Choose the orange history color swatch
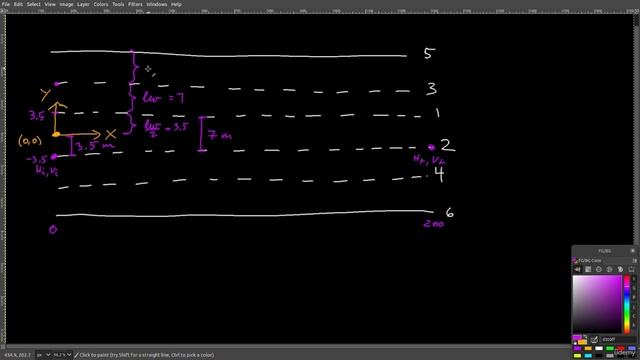The width and height of the screenshot is (640, 360). click(588, 349)
